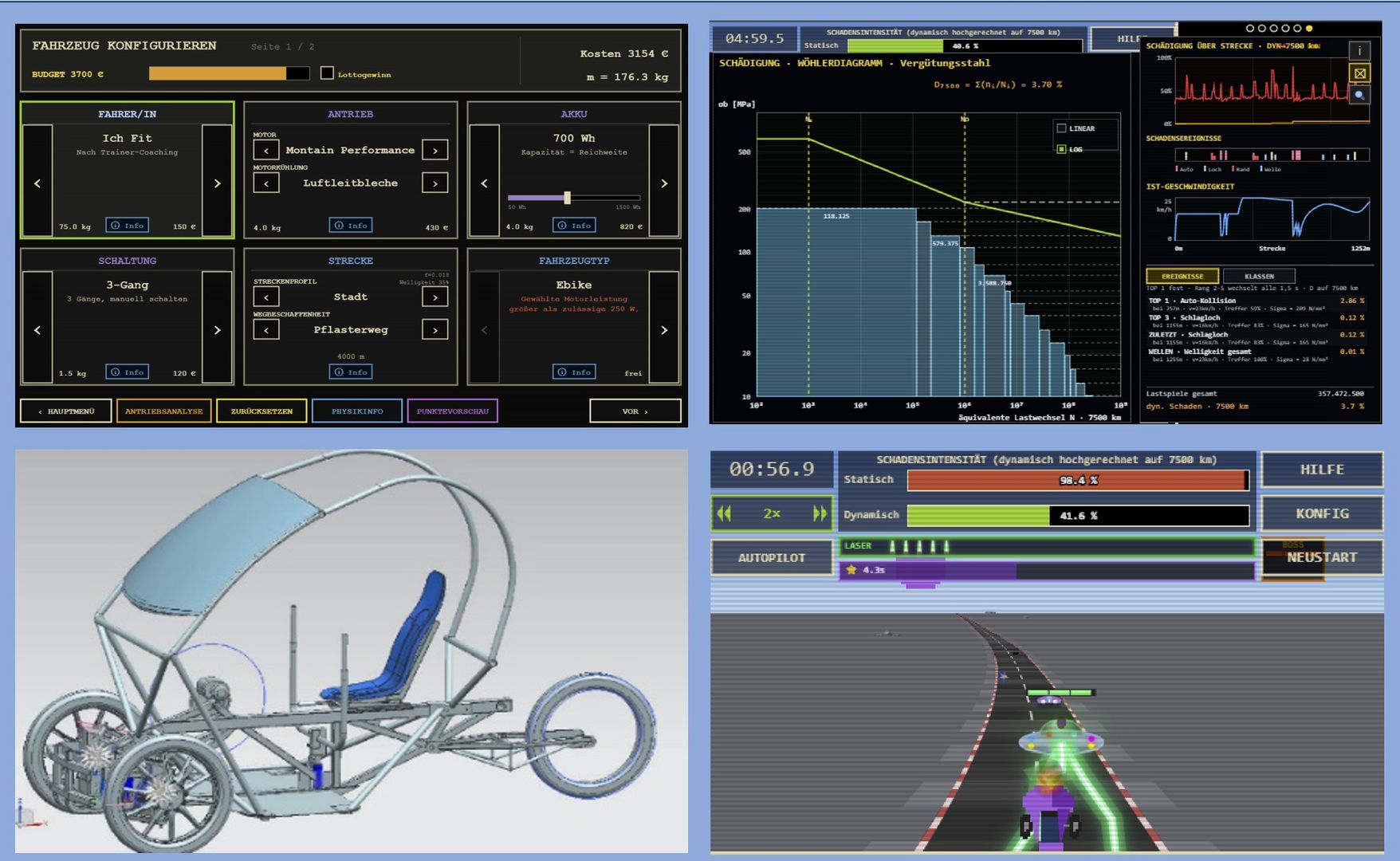Click the yellow crossed-box icon
This screenshot has height=861, width=1400.
point(1359,73)
